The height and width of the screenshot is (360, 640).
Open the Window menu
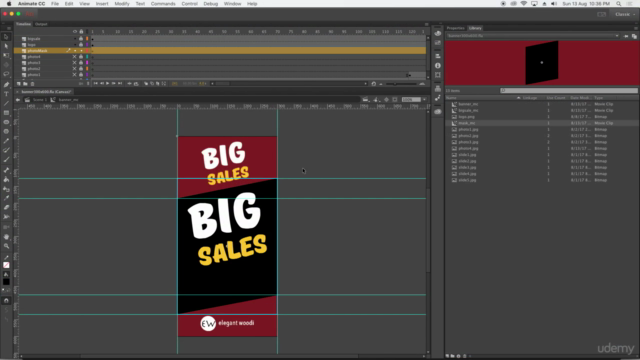[x=232, y=4]
